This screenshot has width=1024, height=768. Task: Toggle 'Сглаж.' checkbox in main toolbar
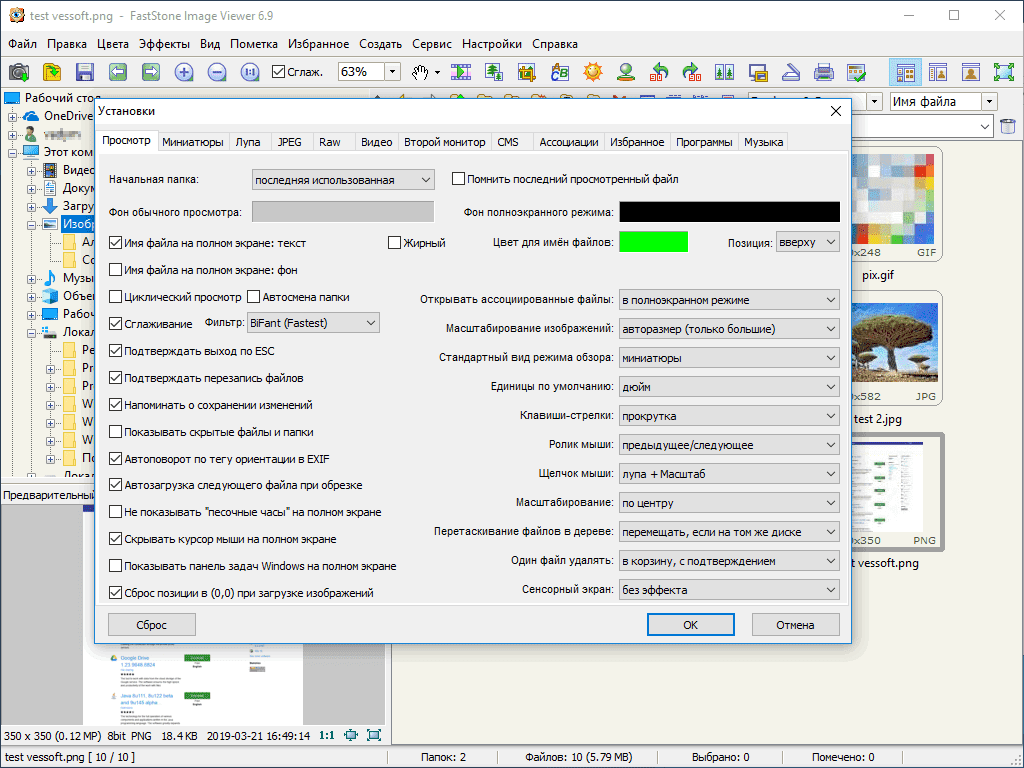[x=278, y=72]
